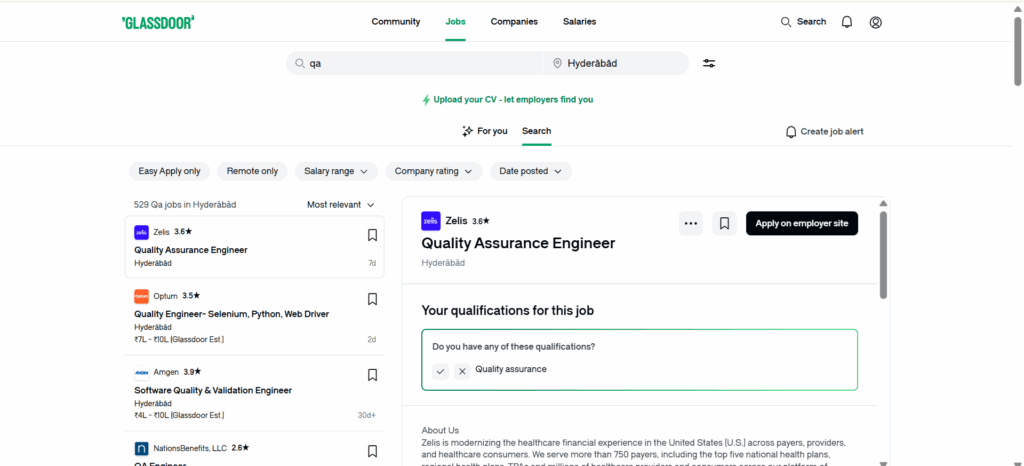This screenshot has height=466, width=1024.
Task: Bookmark the Optum Quality Engineer listing
Action: [372, 299]
